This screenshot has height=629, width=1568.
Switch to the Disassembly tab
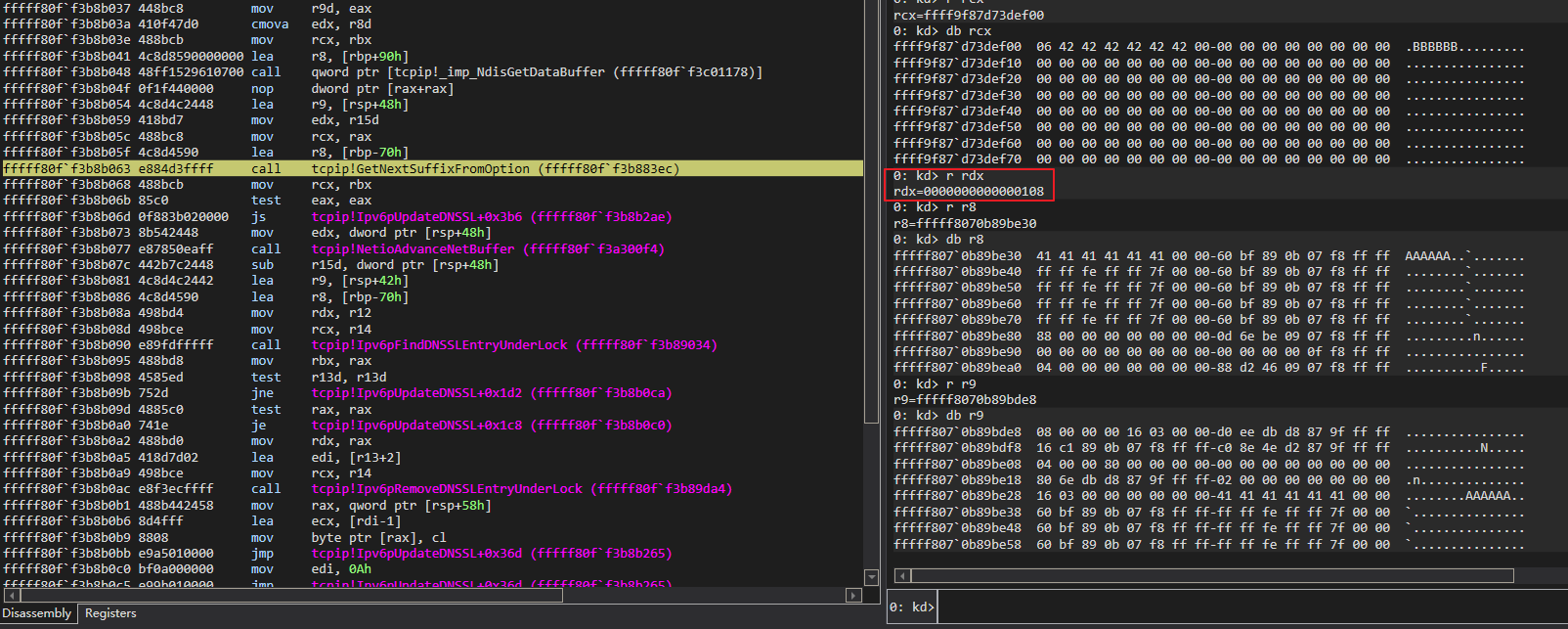pyautogui.click(x=37, y=613)
